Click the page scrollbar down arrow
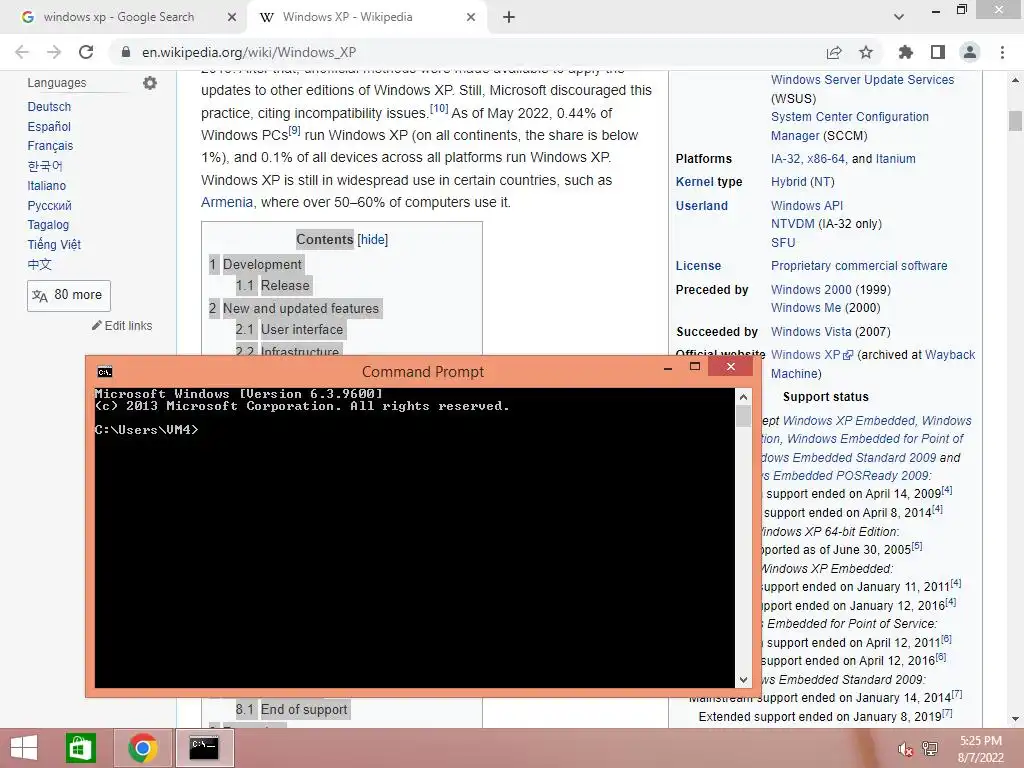Screen dimensions: 1024x768 (1015, 720)
